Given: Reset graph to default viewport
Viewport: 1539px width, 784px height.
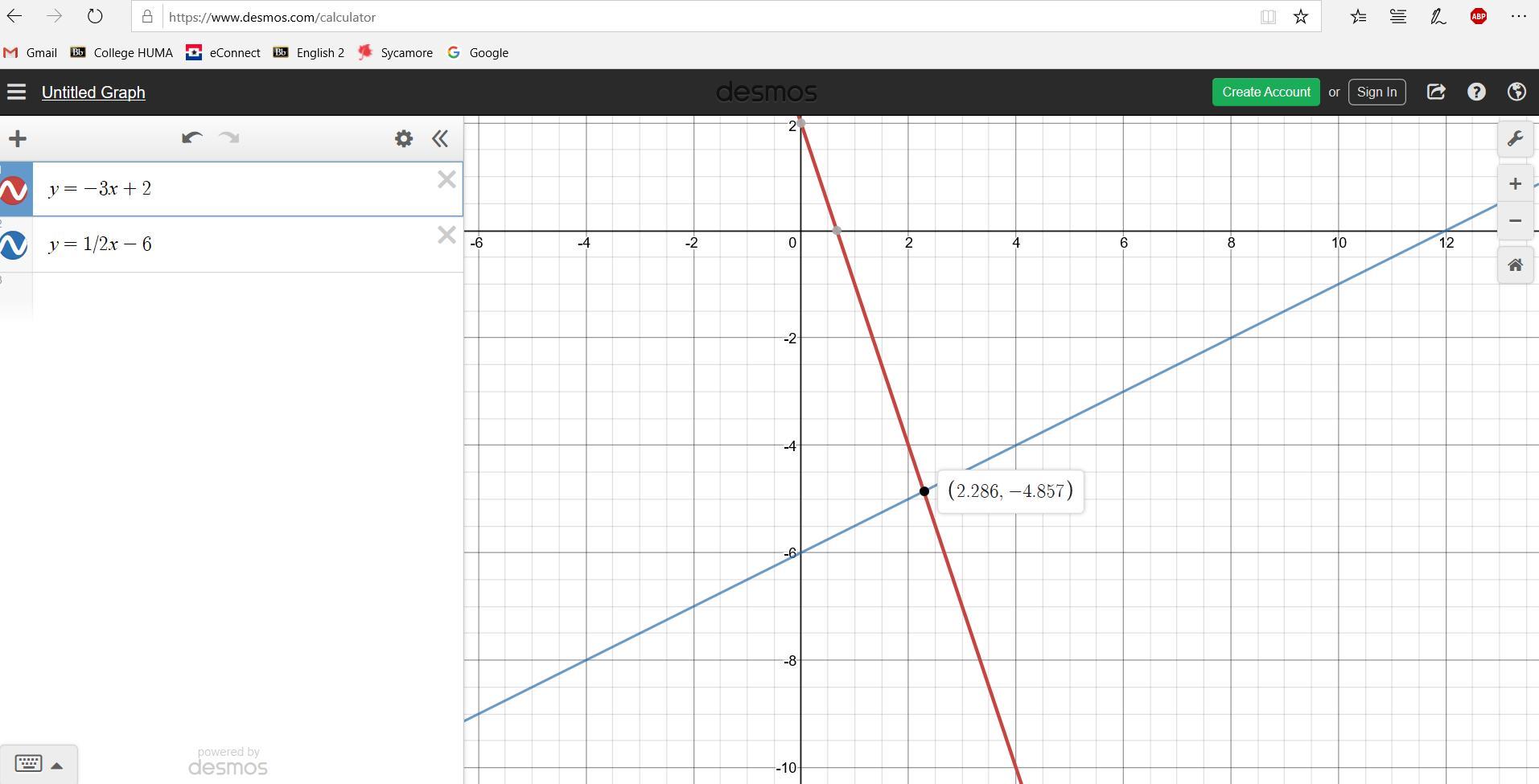Looking at the screenshot, I should coord(1516,265).
